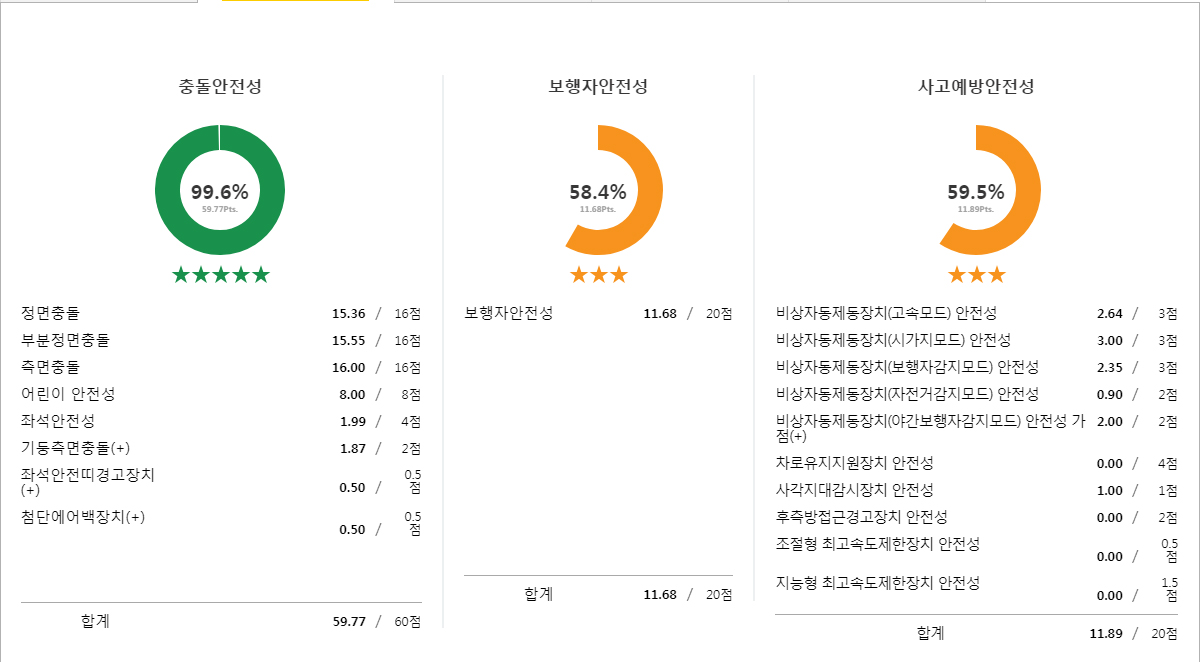1202x662 pixels.
Task: Click the 99.6% progress ring indicator
Action: coord(219,189)
